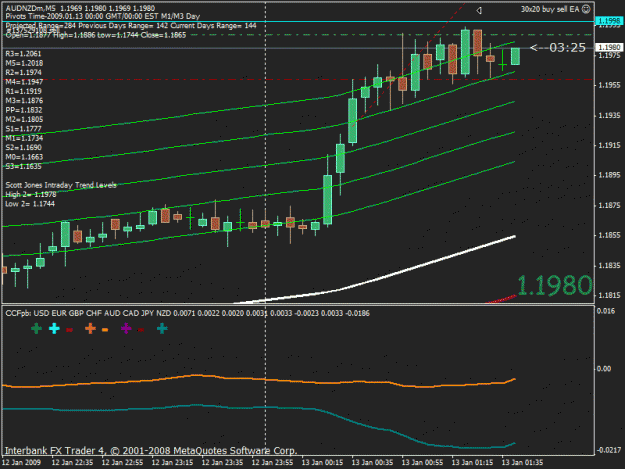
Task: Select the 'S1=1.1777' pivot label
Action: tap(23, 129)
